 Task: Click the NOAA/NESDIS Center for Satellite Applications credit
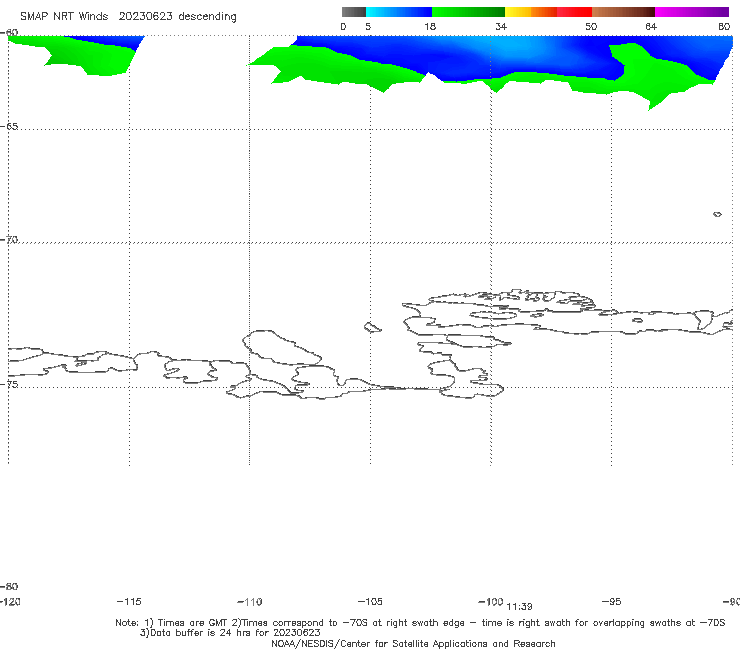tap(413, 644)
